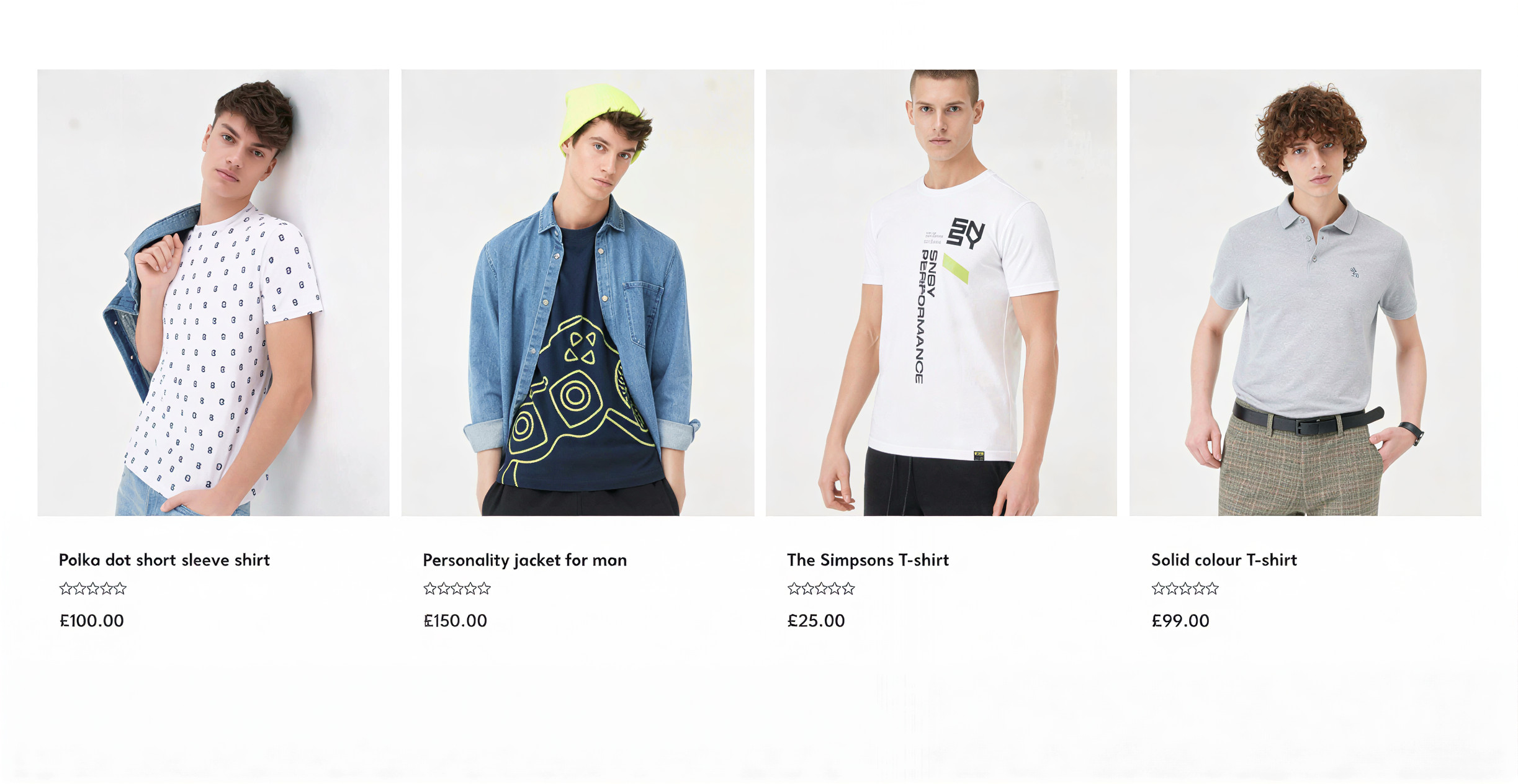Screen dimensions: 1518x784
Task: Rate Personality jacket with first star
Action: (x=430, y=589)
